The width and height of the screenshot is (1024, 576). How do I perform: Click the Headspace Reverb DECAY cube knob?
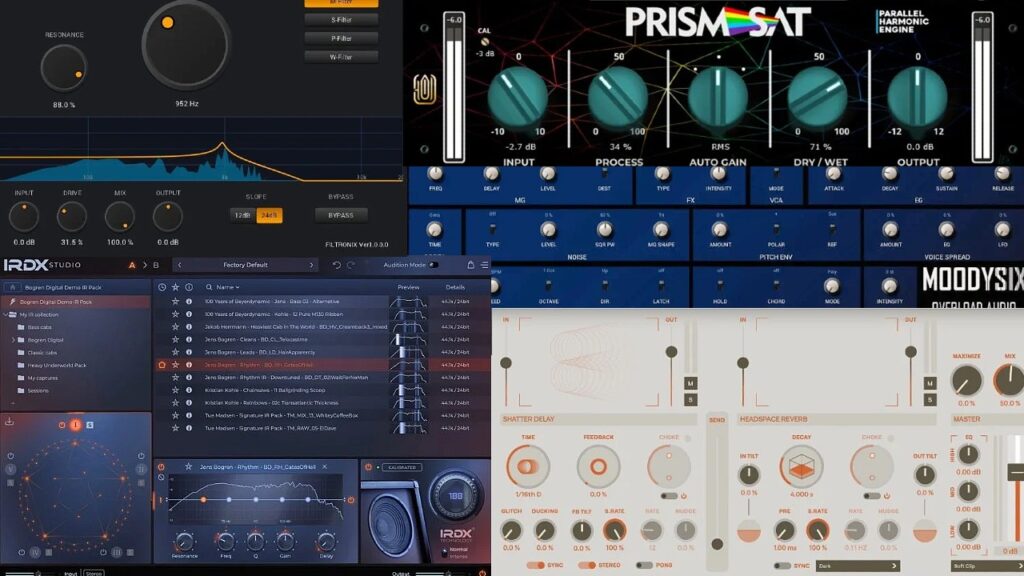[801, 466]
